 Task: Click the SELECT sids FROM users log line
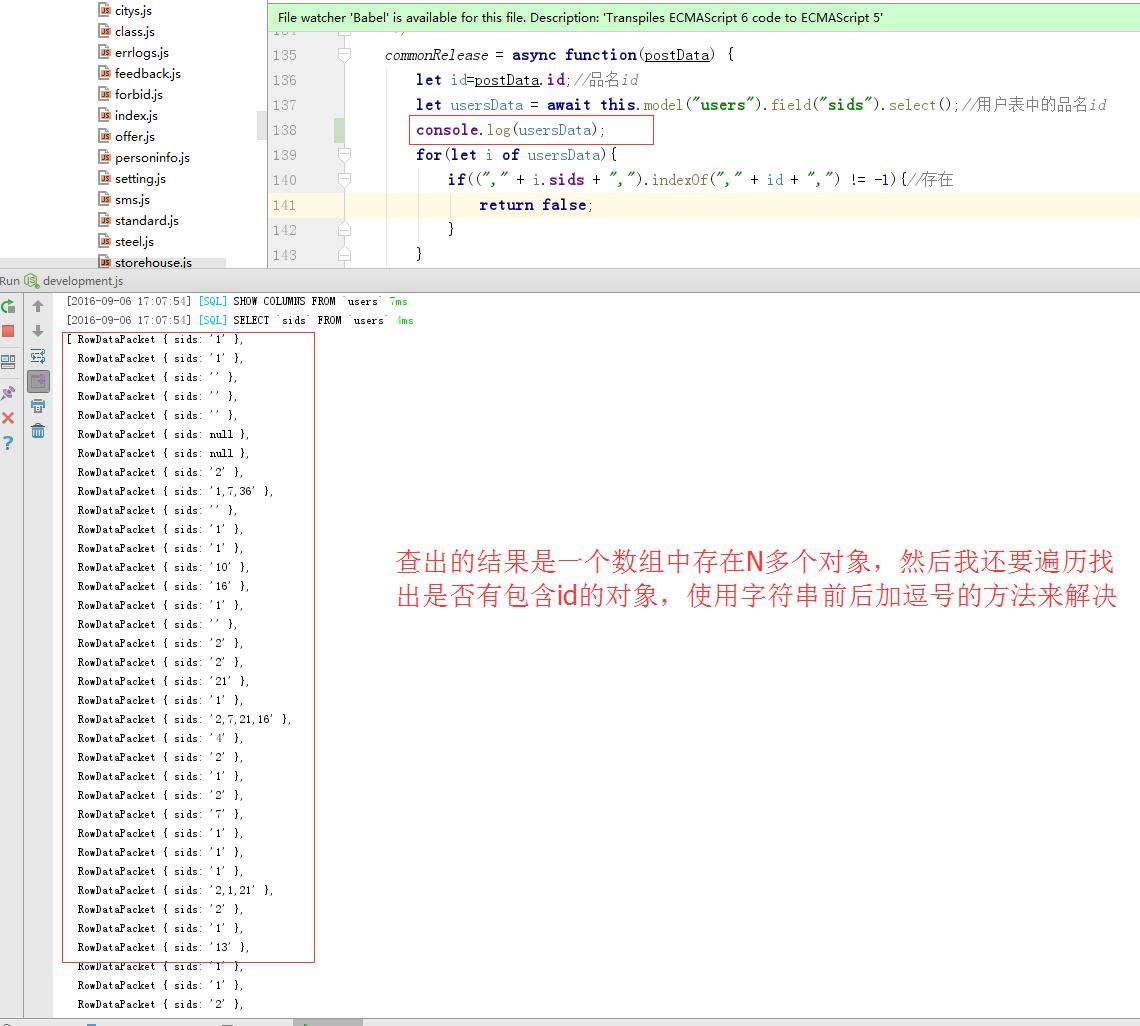click(x=240, y=320)
